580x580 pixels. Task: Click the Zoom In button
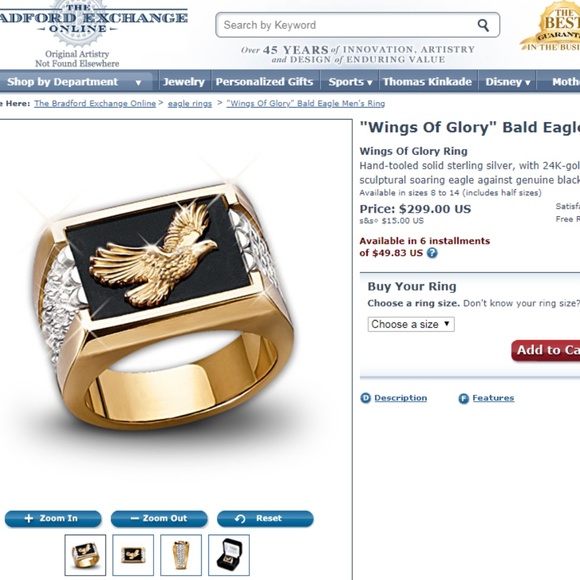click(x=53, y=519)
